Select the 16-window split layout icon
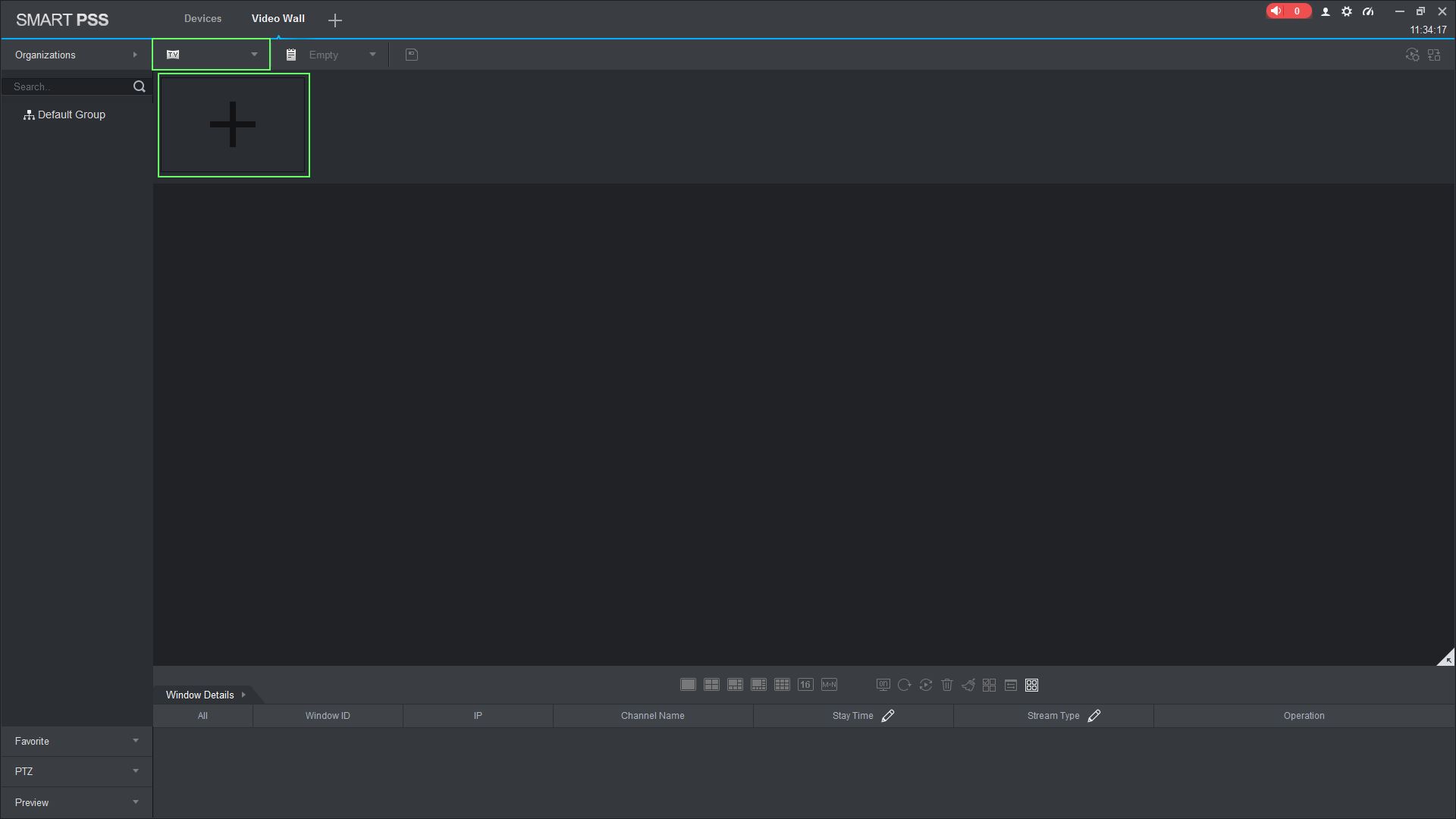Viewport: 1456px width, 819px height. point(805,685)
